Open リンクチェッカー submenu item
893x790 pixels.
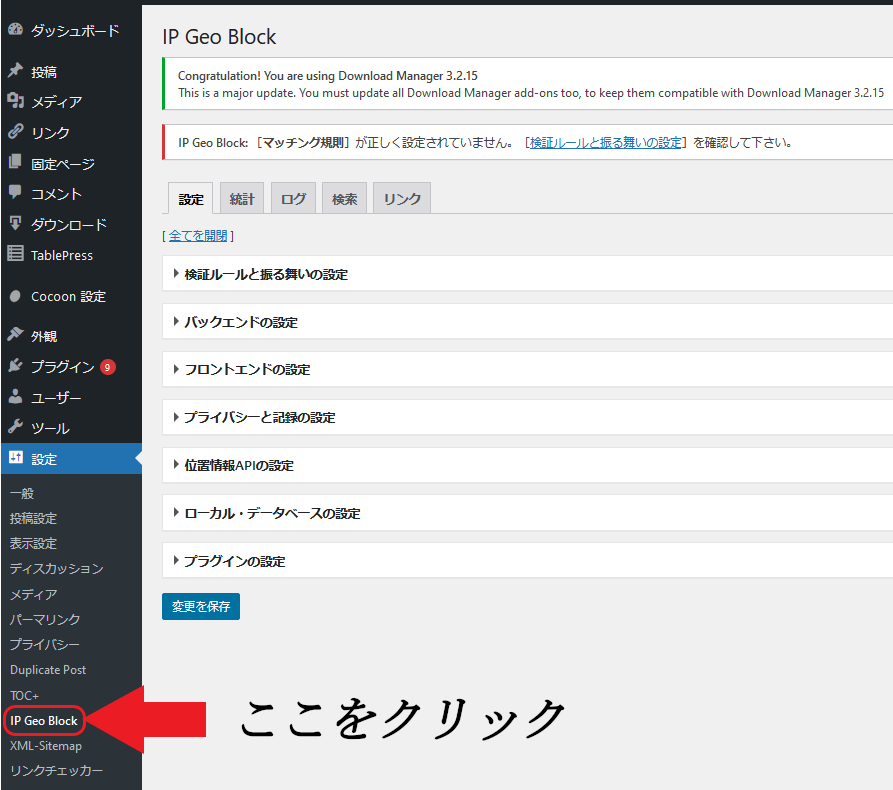click(x=56, y=771)
